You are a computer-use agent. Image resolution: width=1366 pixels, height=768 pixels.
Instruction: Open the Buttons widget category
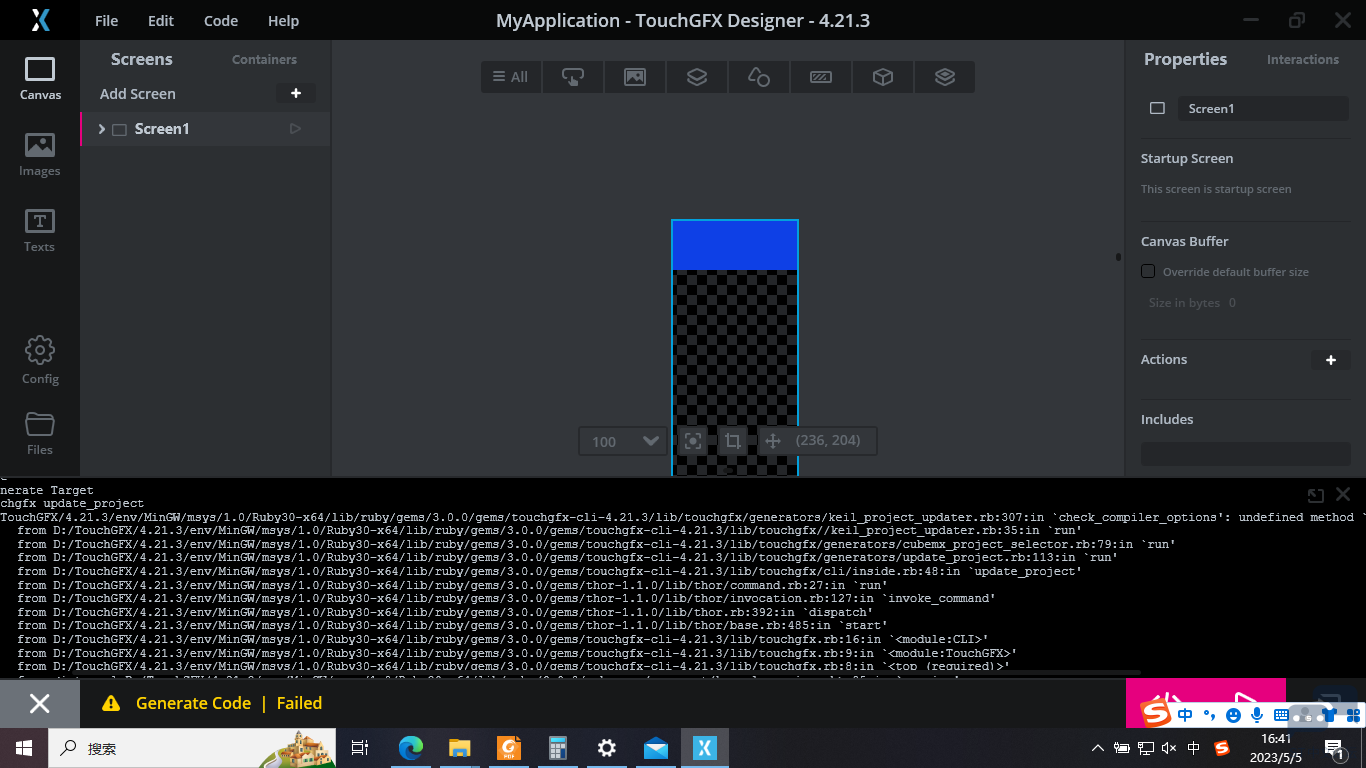click(573, 77)
